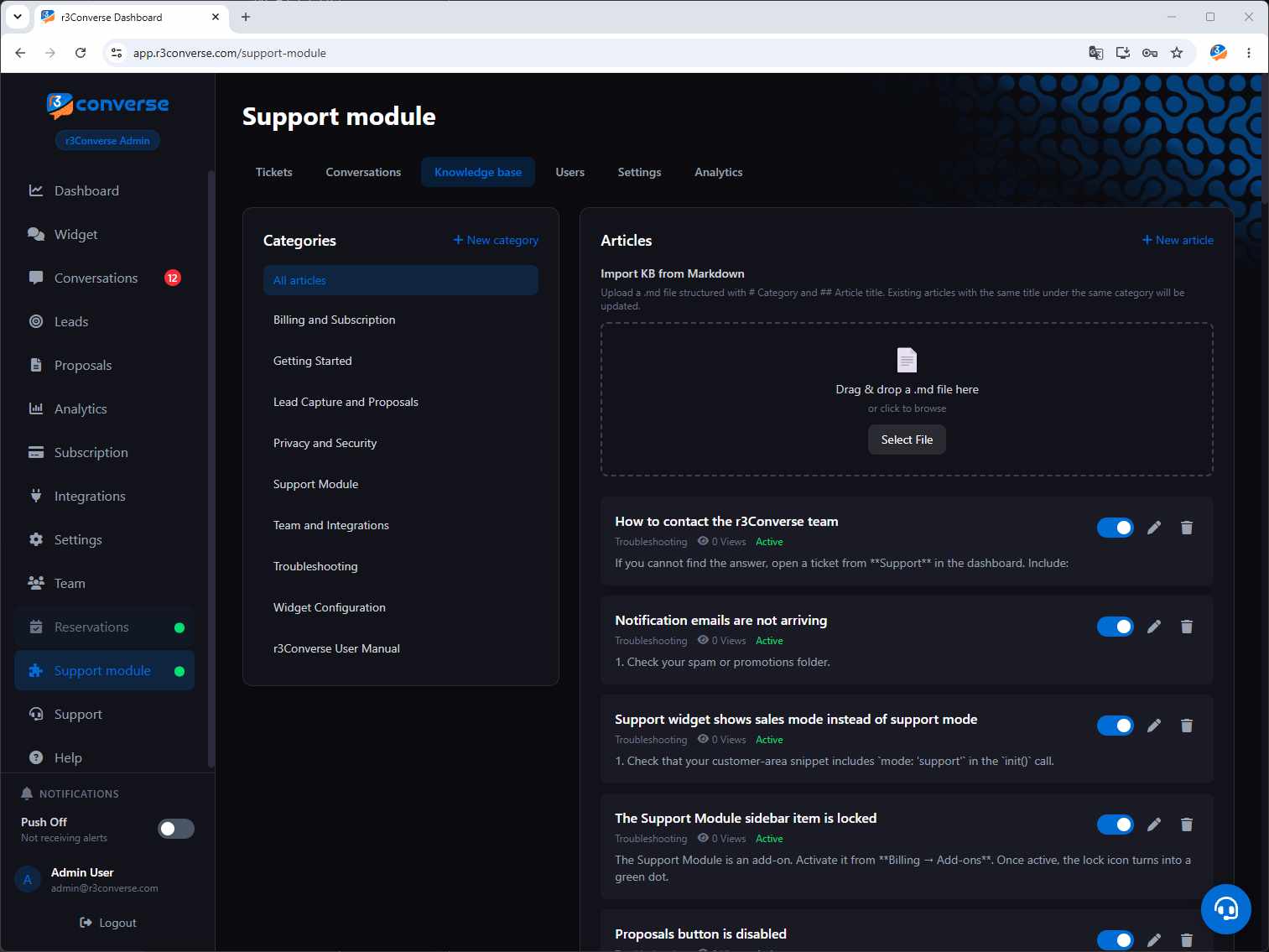Edit 'How to contact the r3Converse team' article
This screenshot has height=952, width=1269.
[1154, 528]
